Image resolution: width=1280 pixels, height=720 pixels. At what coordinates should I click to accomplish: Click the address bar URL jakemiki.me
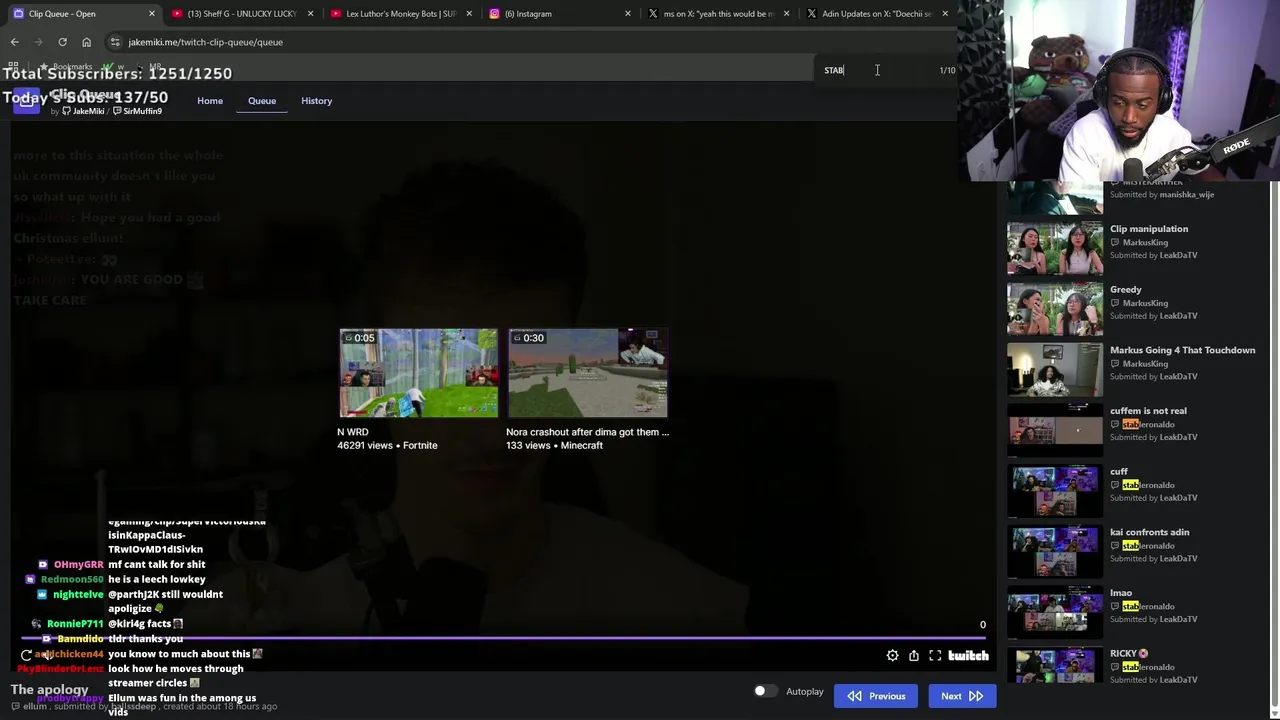205,42
